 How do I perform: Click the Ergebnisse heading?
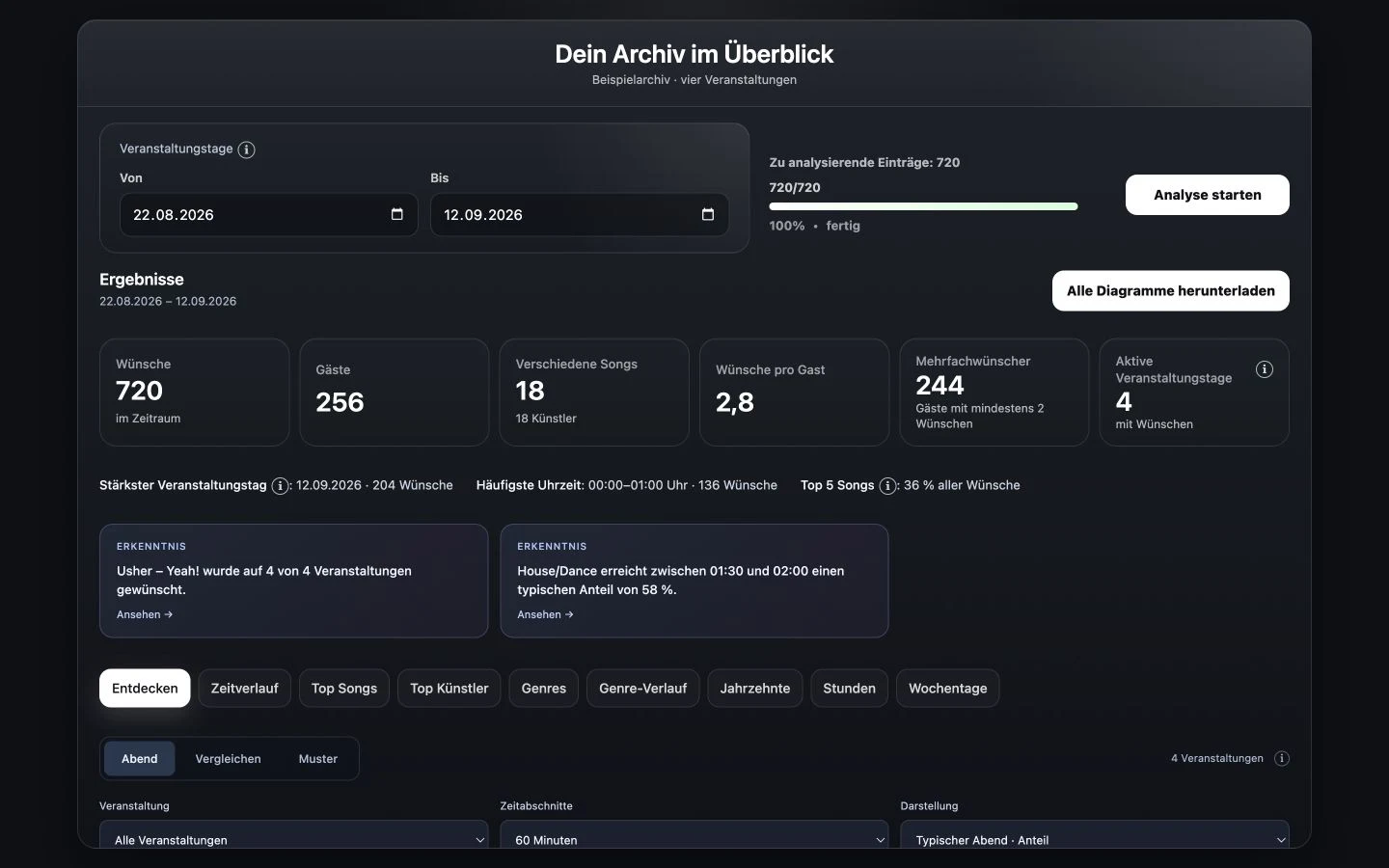(x=142, y=280)
